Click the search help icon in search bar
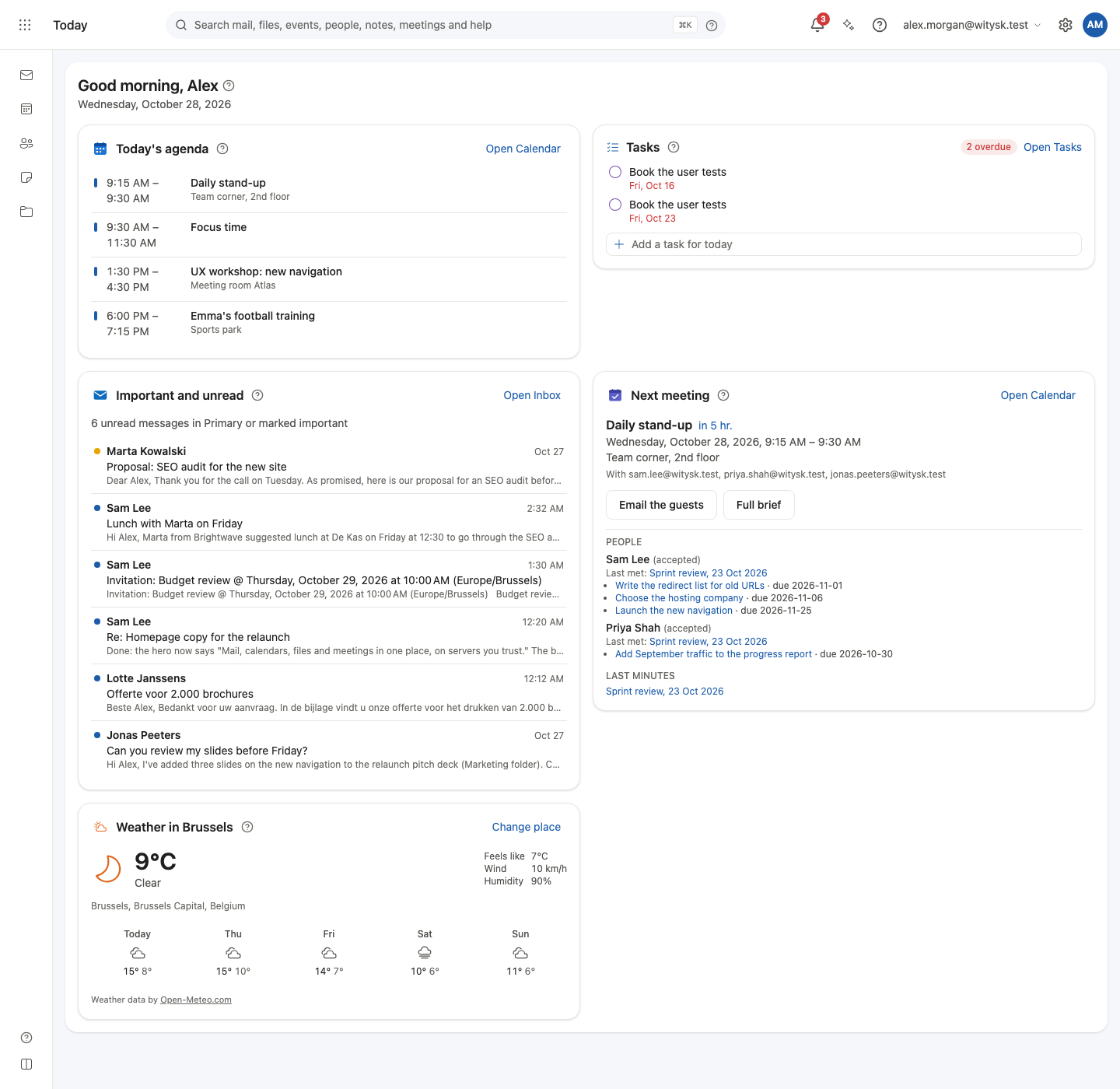The height and width of the screenshot is (1089, 1120). coord(712,25)
